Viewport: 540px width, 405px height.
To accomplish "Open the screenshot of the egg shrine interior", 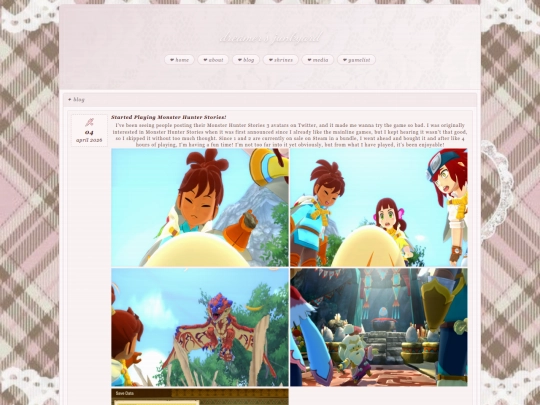I will coord(379,327).
